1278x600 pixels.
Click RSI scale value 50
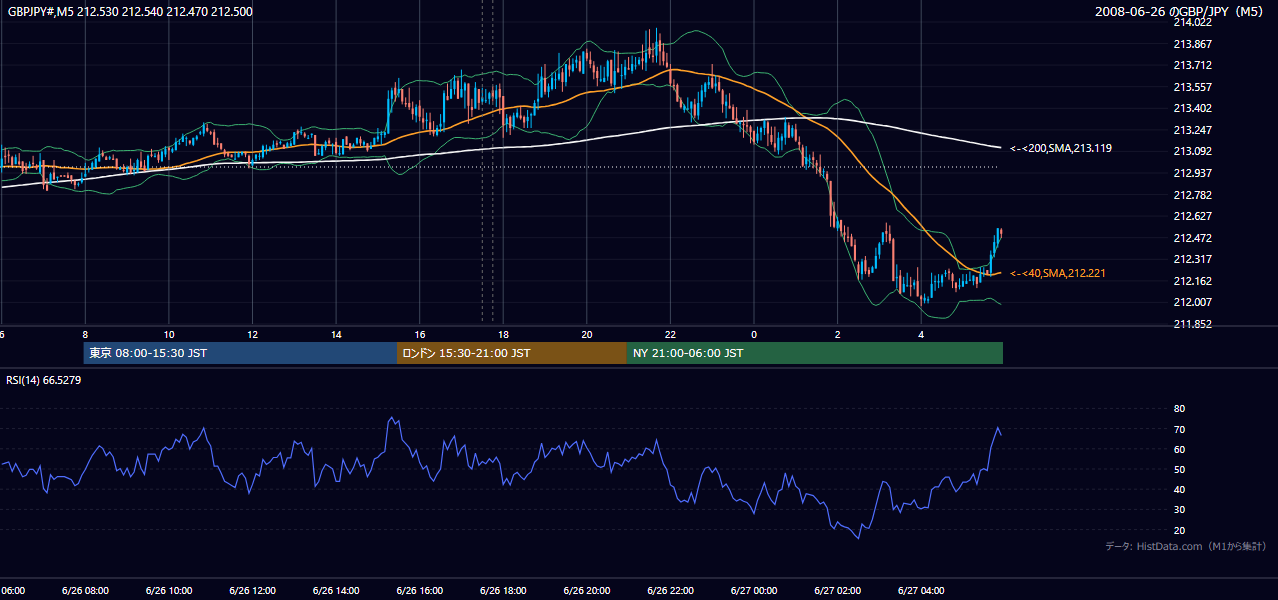(x=1179, y=470)
